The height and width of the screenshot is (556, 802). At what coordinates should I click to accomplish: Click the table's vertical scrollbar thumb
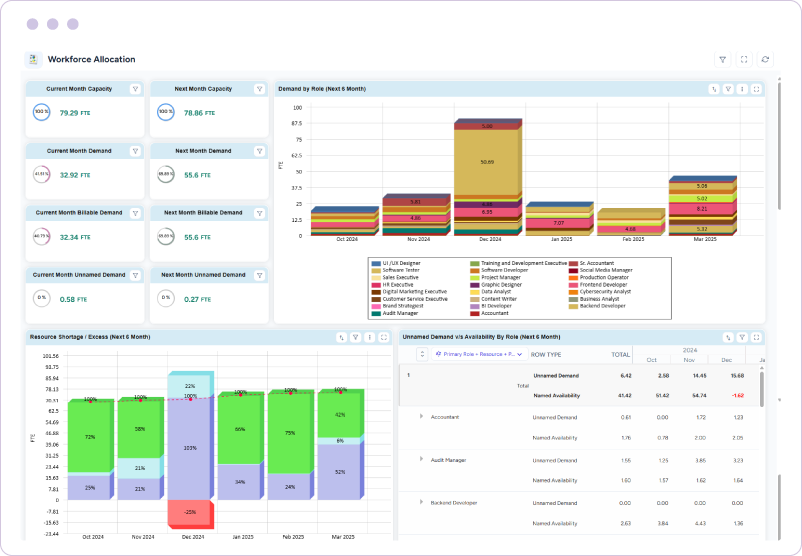(762, 389)
